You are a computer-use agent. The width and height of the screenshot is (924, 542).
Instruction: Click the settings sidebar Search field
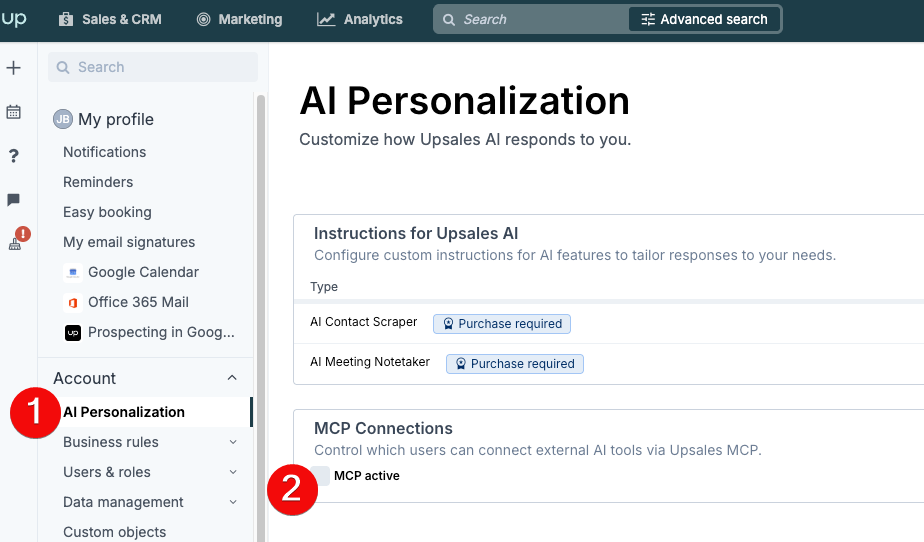point(153,67)
